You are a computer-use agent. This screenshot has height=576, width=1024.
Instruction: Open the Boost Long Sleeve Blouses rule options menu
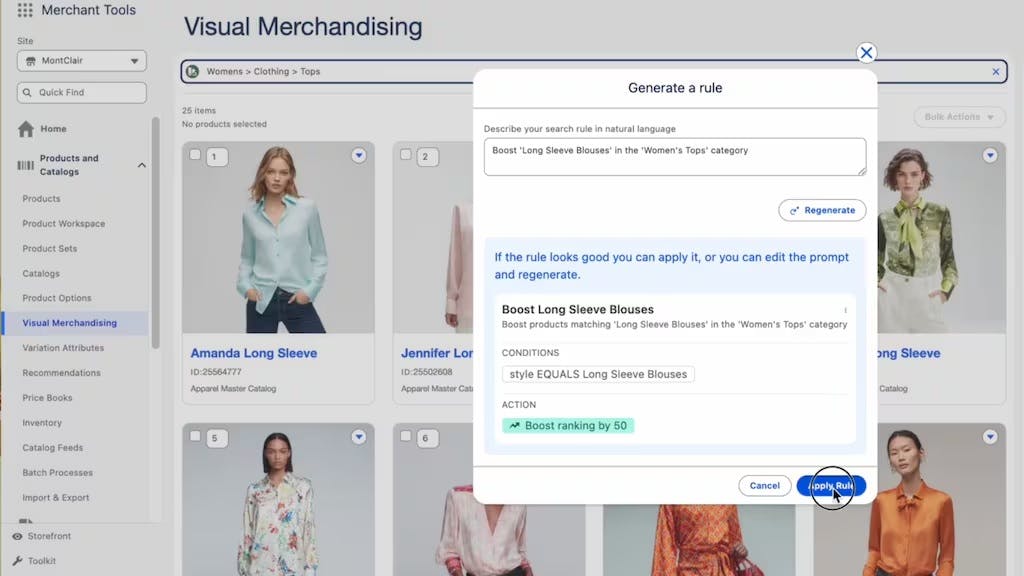pyautogui.click(x=845, y=310)
